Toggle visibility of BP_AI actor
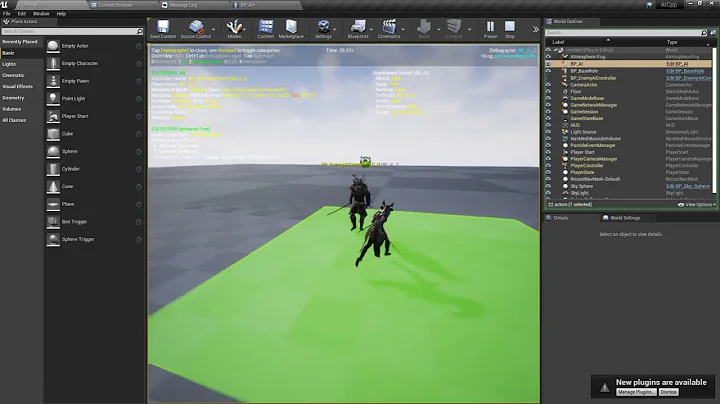 [548, 64]
